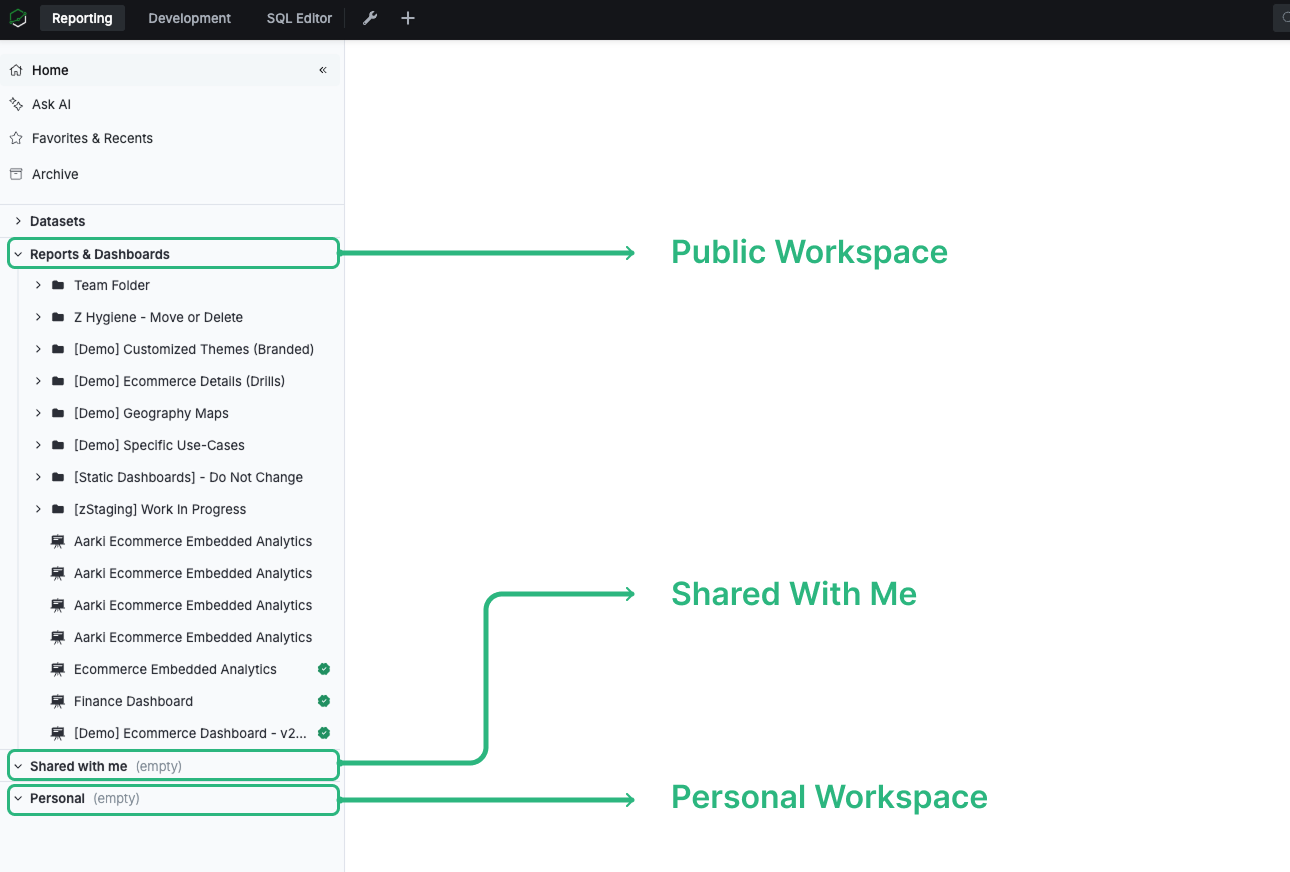The height and width of the screenshot is (872, 1290).
Task: Open Archive using its box icon
Action: coord(15,173)
